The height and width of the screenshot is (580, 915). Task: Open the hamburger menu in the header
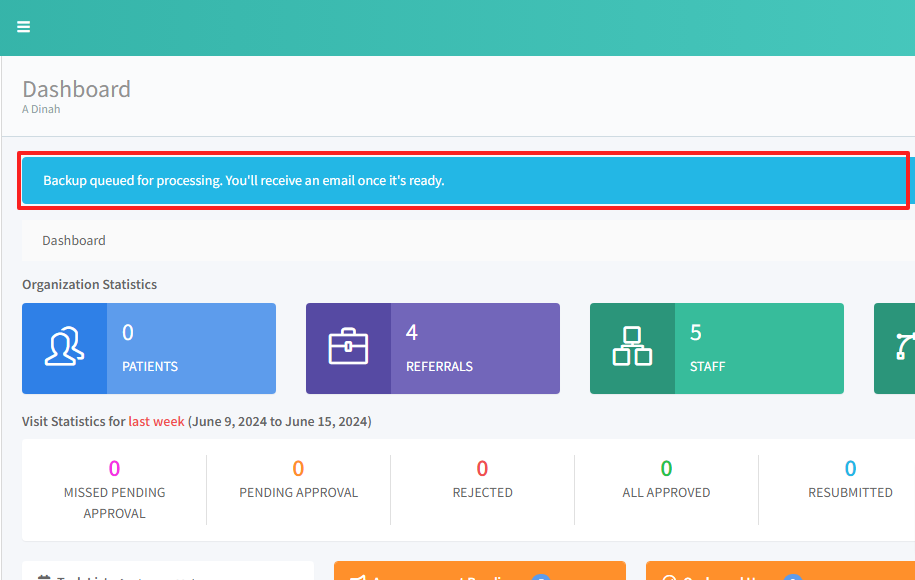[24, 27]
